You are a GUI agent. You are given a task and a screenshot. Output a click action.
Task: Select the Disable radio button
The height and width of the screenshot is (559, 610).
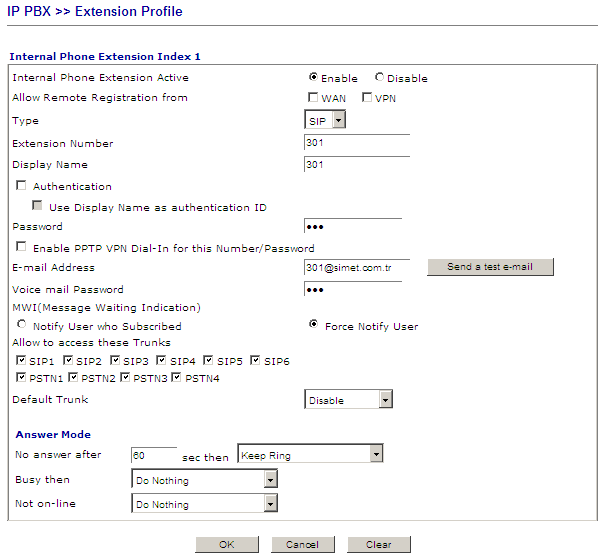[x=379, y=77]
